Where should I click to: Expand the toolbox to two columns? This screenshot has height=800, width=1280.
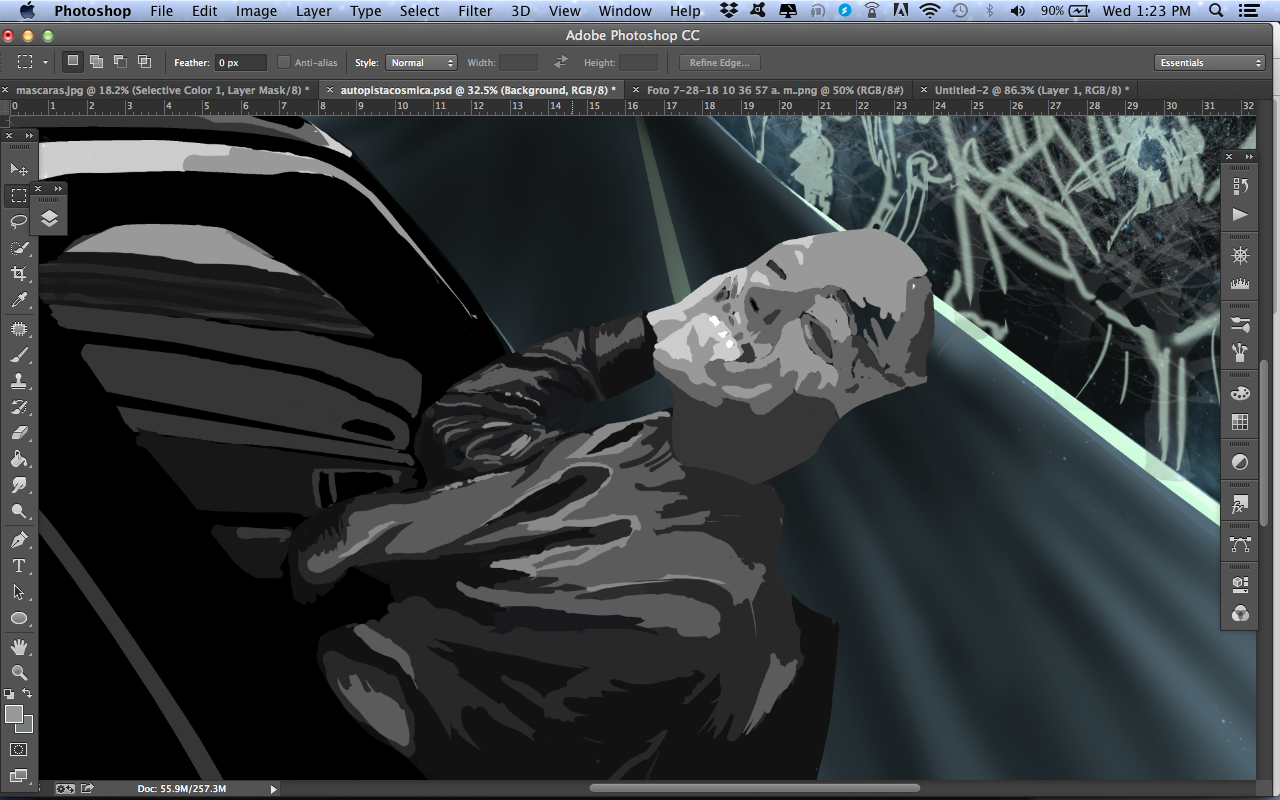28,135
